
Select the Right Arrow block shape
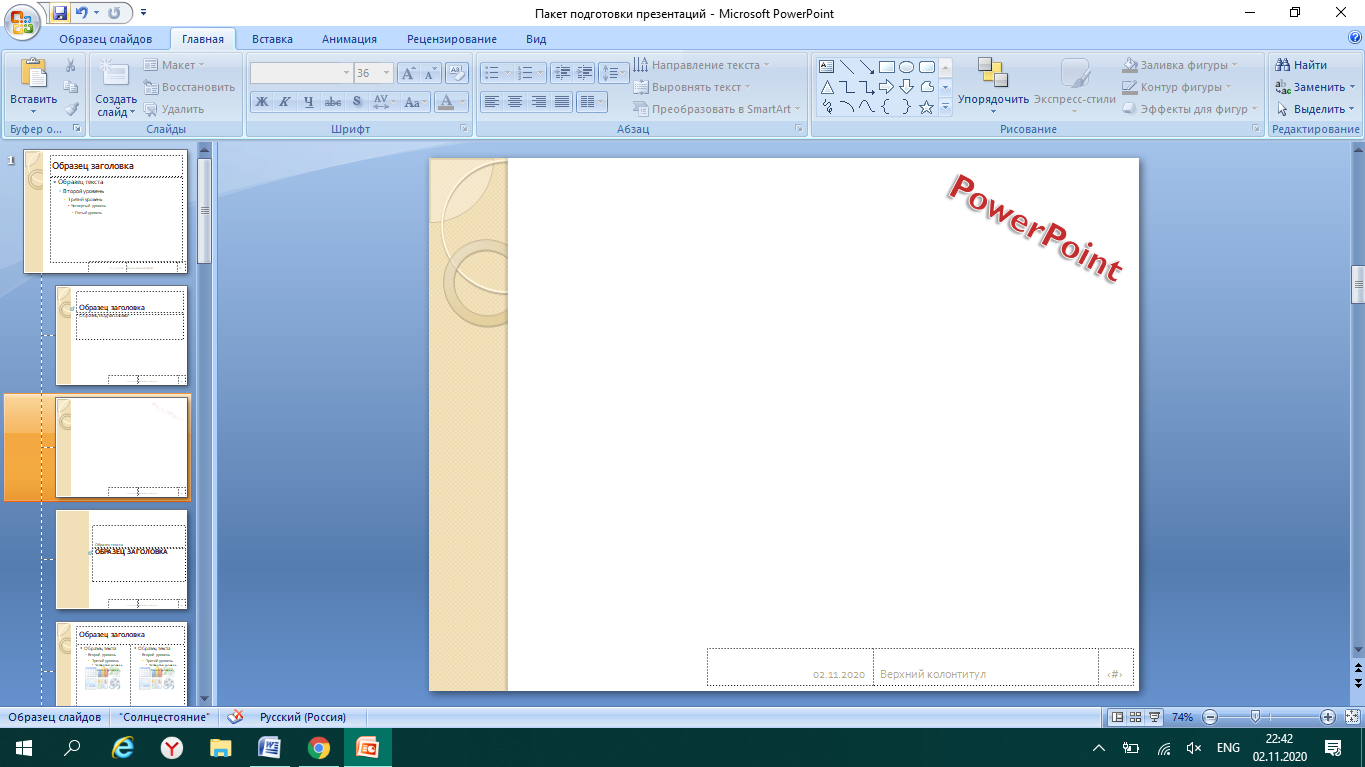tap(887, 87)
